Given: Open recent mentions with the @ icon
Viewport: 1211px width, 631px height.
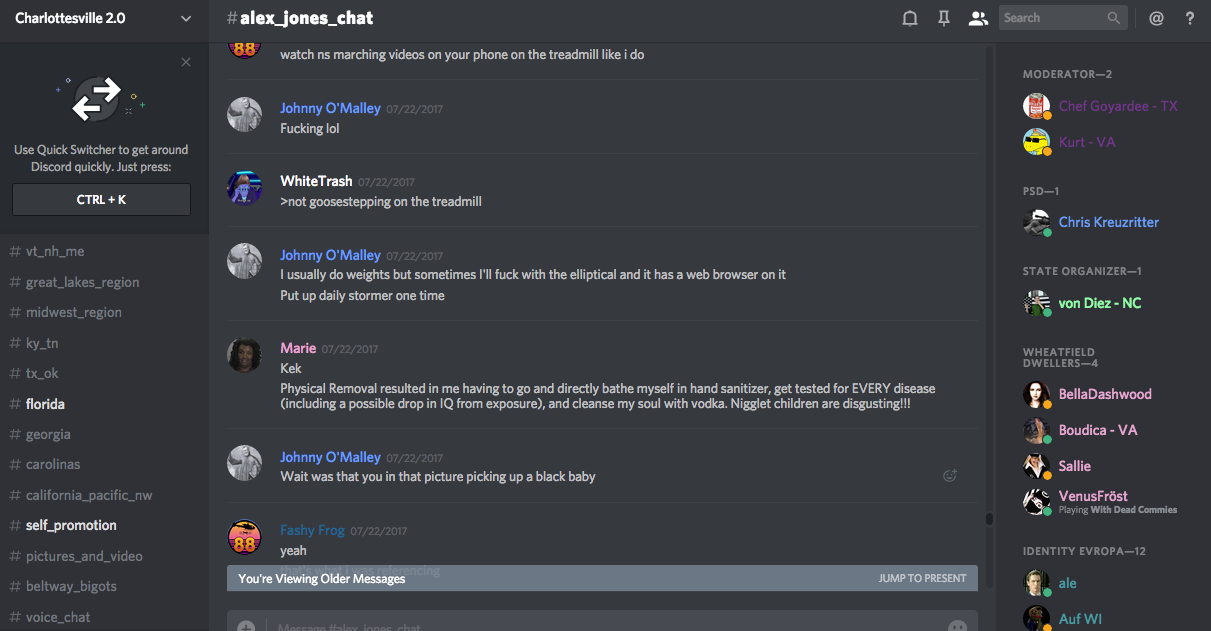Looking at the screenshot, I should [1156, 18].
